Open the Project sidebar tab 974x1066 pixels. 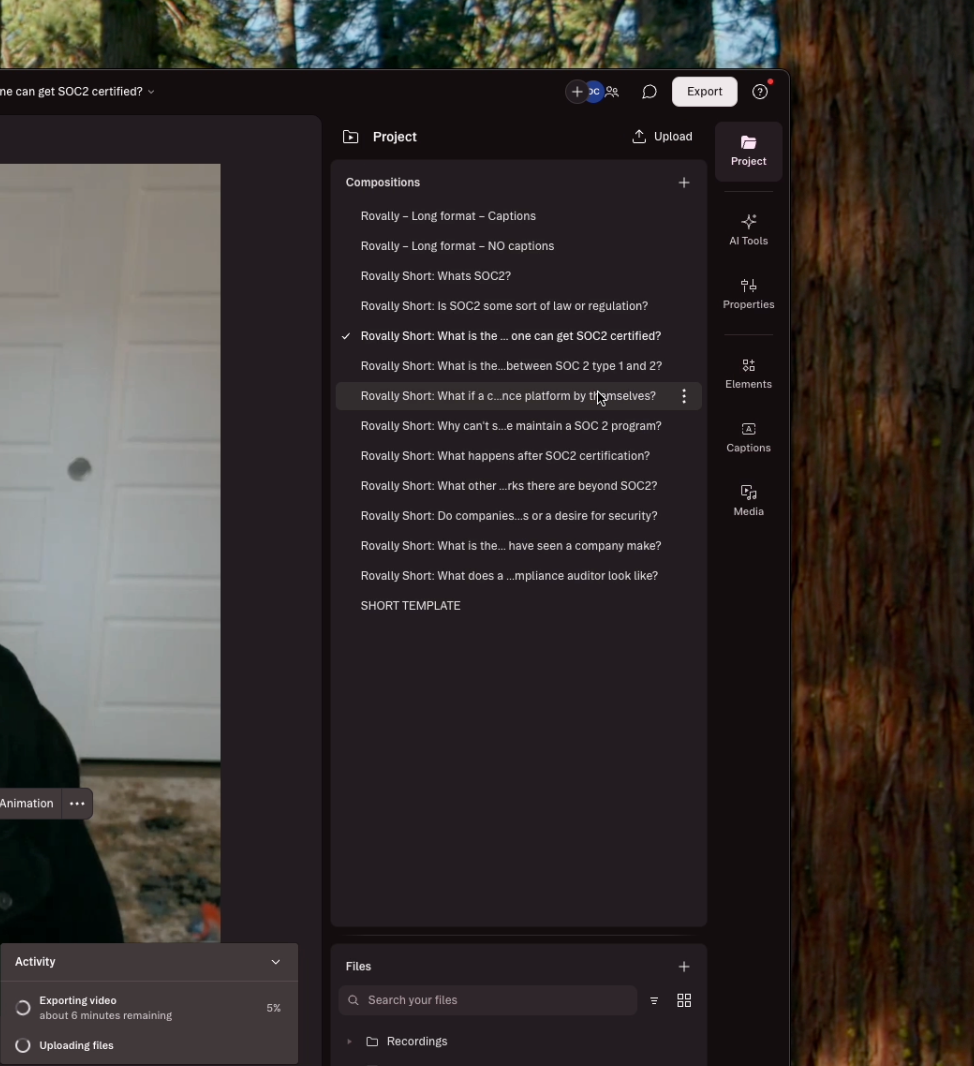click(x=748, y=152)
